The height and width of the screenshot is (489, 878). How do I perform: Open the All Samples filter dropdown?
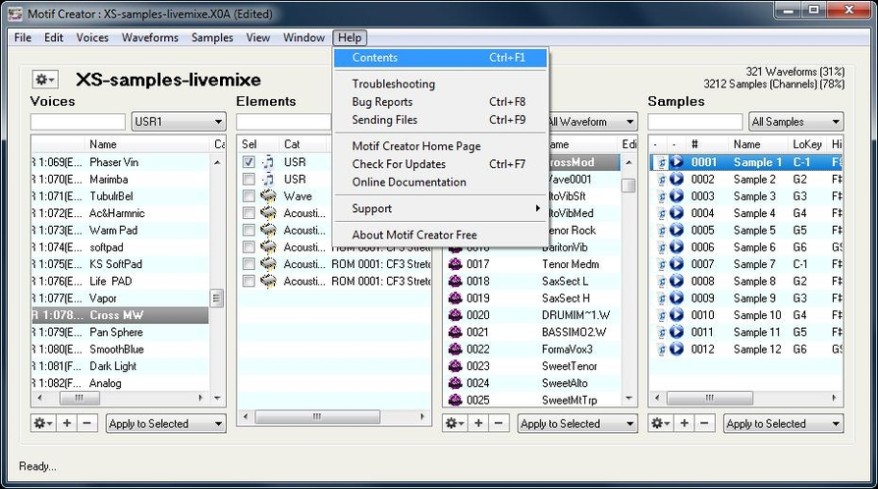coord(796,122)
